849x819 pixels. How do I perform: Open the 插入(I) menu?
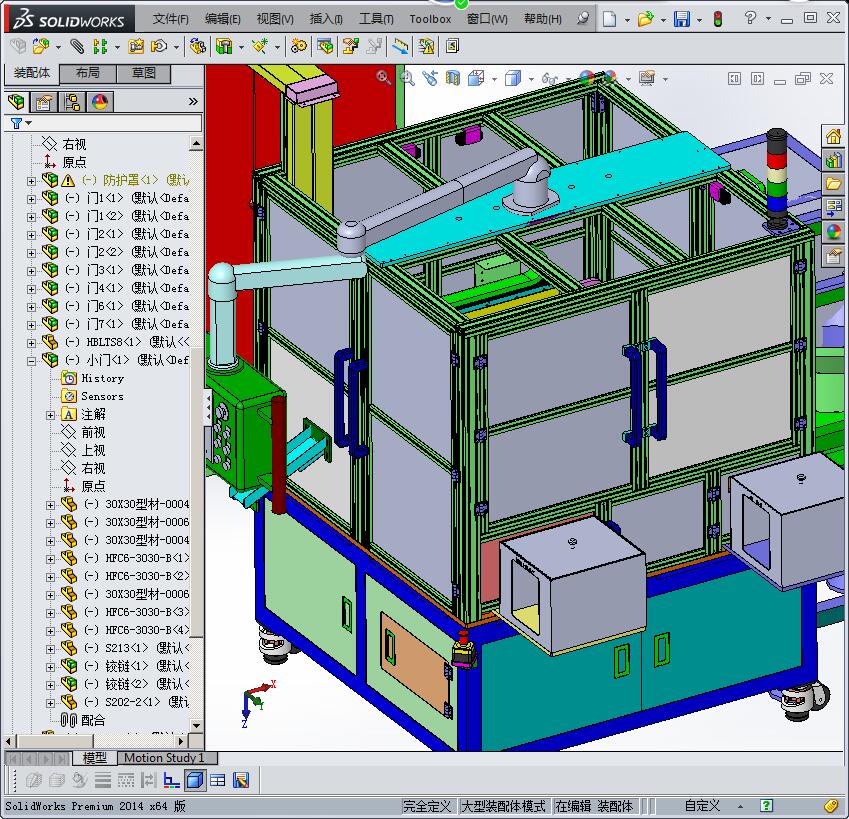coord(326,19)
